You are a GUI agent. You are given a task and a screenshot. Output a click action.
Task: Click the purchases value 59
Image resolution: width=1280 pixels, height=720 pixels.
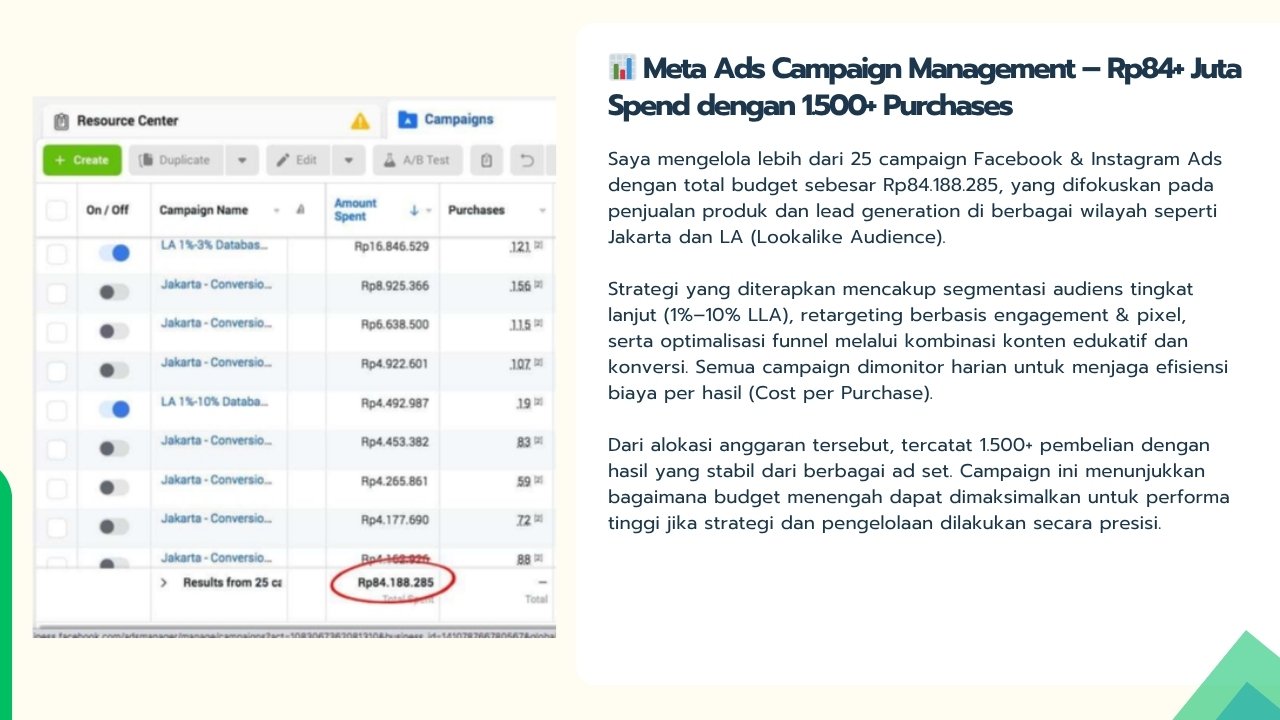(x=524, y=481)
